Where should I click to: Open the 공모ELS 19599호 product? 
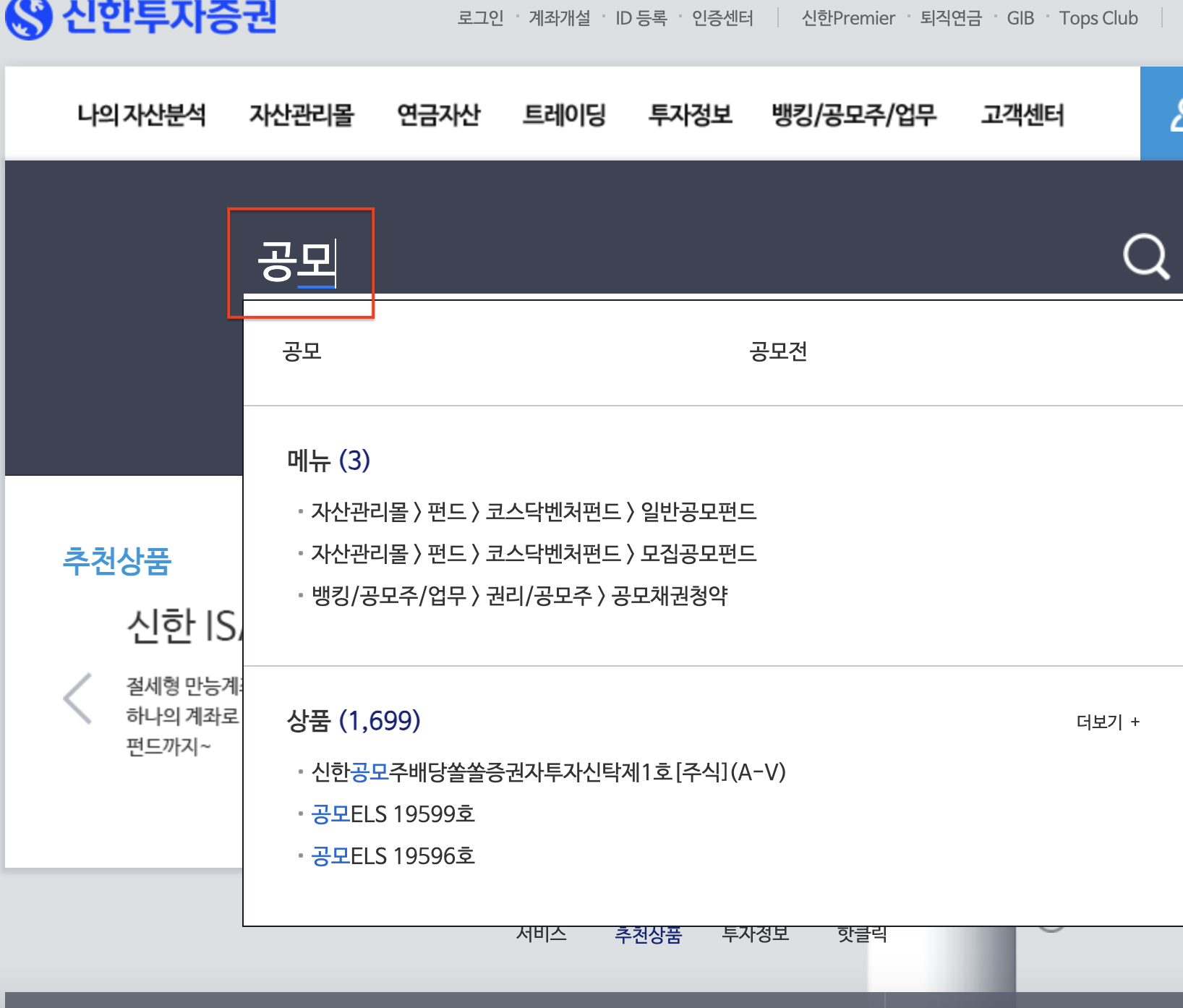point(393,814)
